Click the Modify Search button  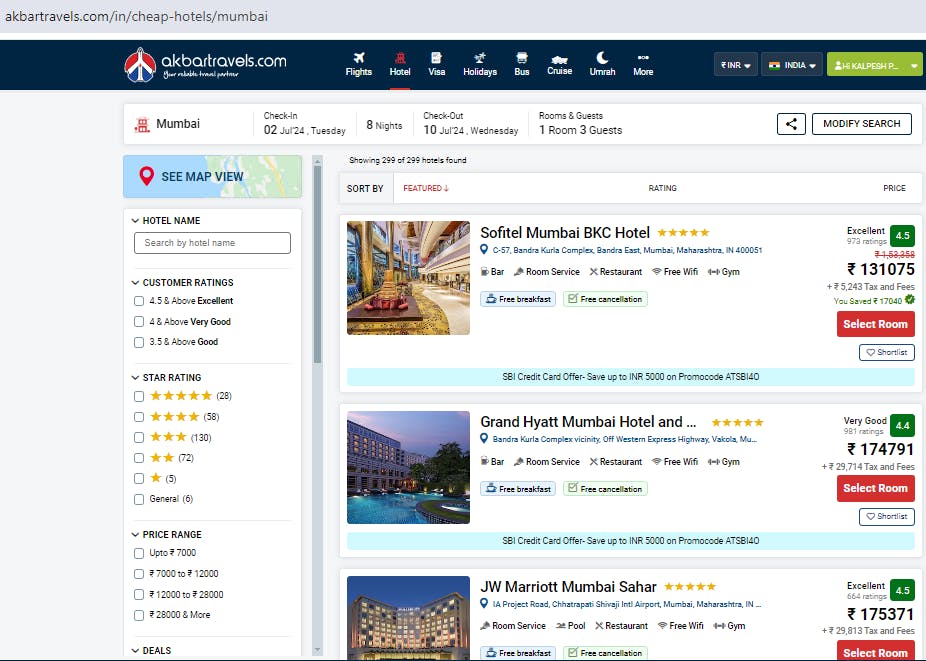[x=862, y=124]
